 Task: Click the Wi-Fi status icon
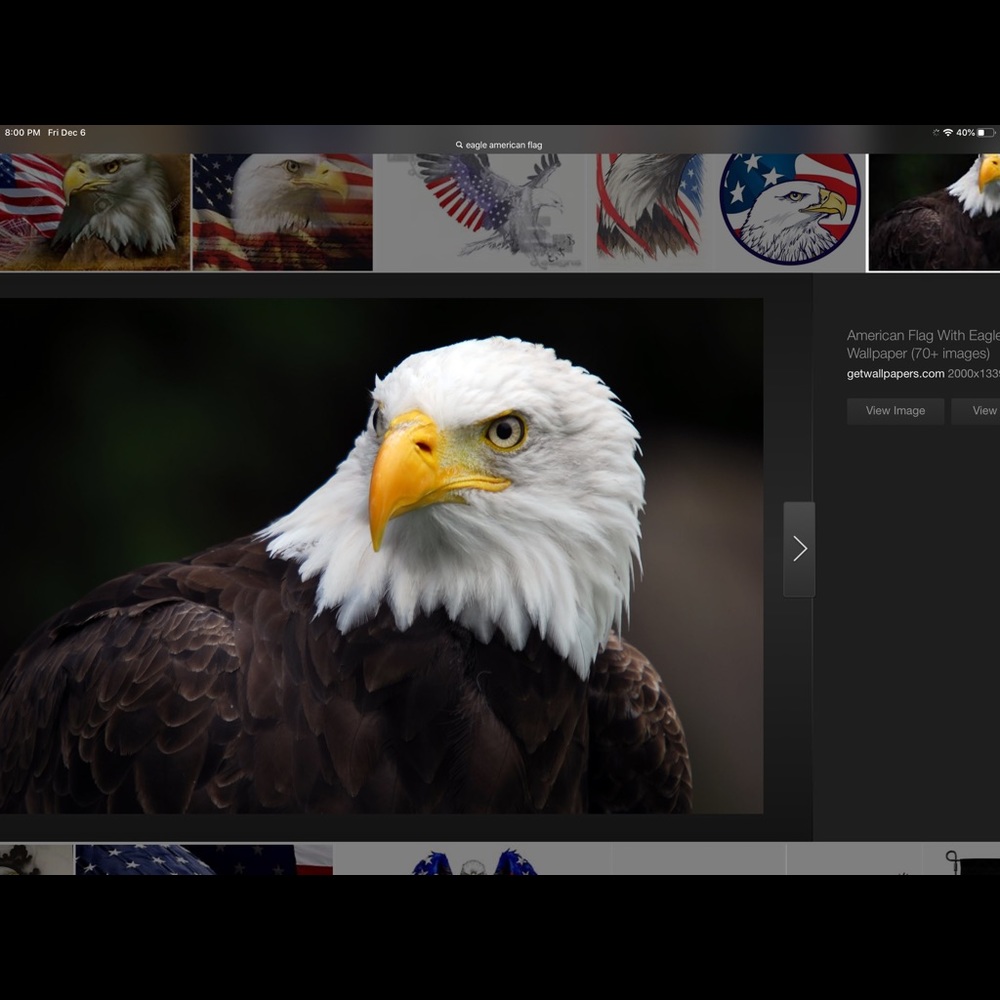point(947,133)
